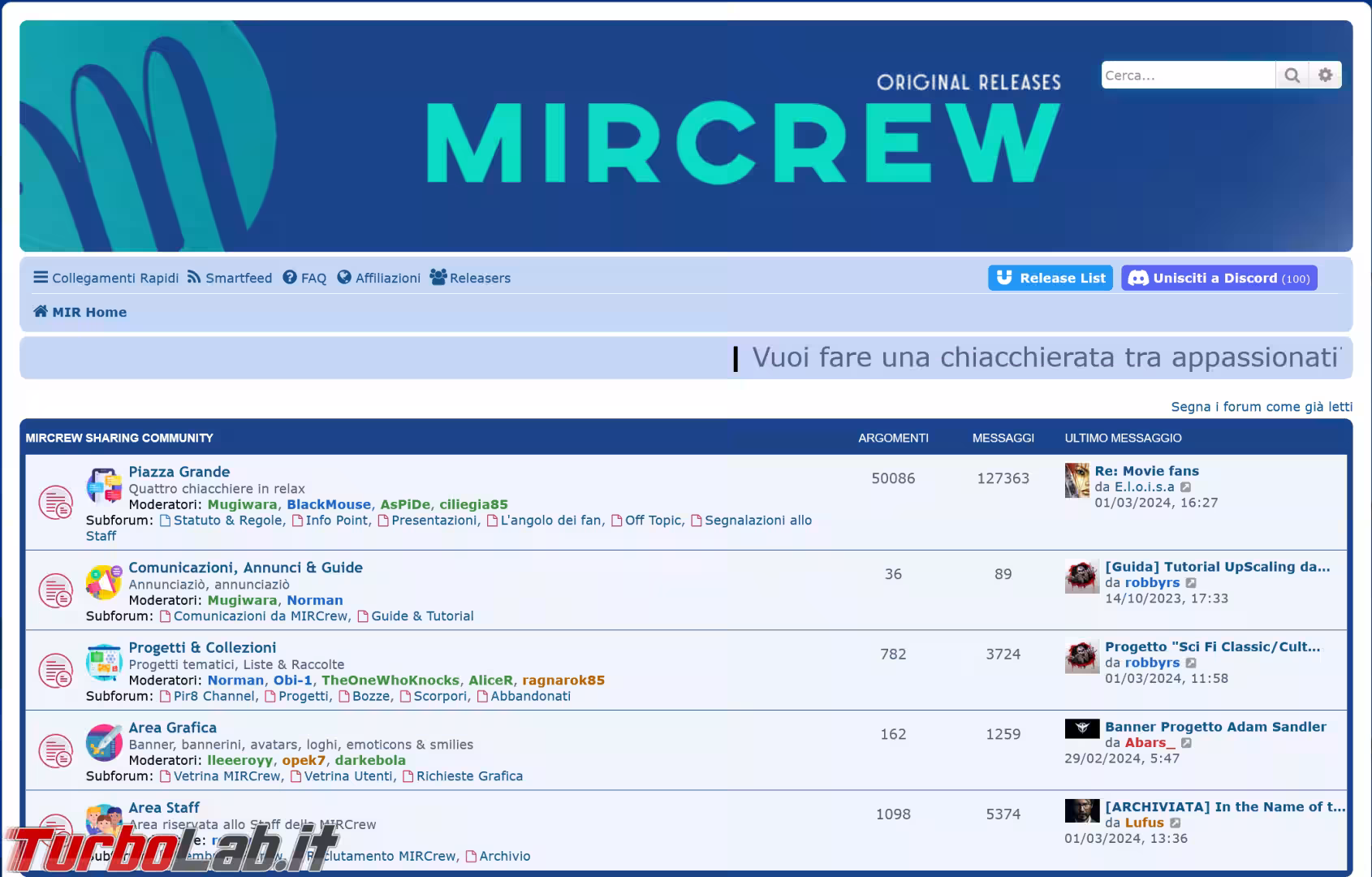The width and height of the screenshot is (1372, 877).
Task: View moderator ragnarok85 profile
Action: coord(563,680)
